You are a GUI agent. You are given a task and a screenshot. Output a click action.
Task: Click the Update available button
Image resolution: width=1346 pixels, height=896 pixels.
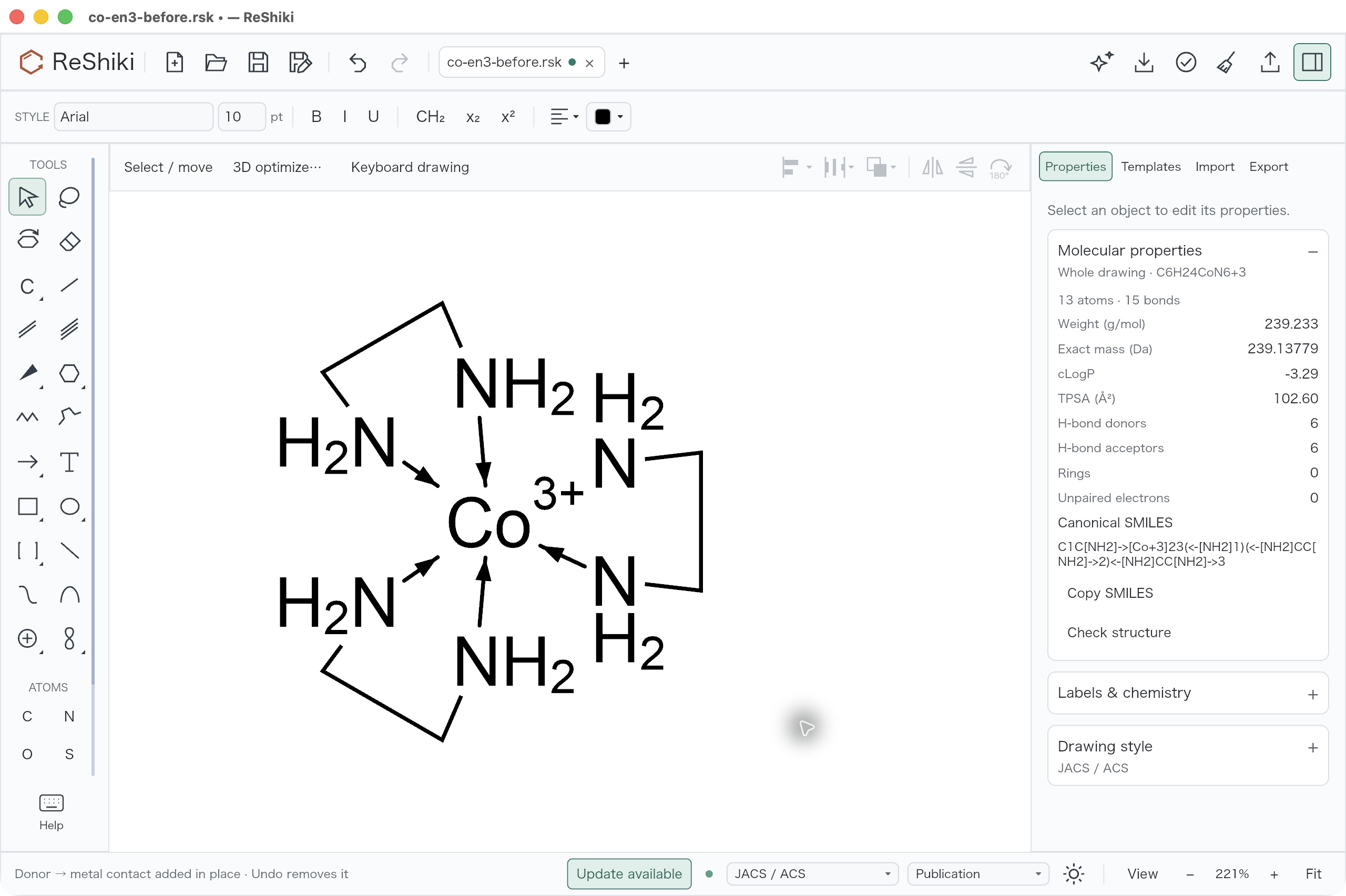point(629,874)
